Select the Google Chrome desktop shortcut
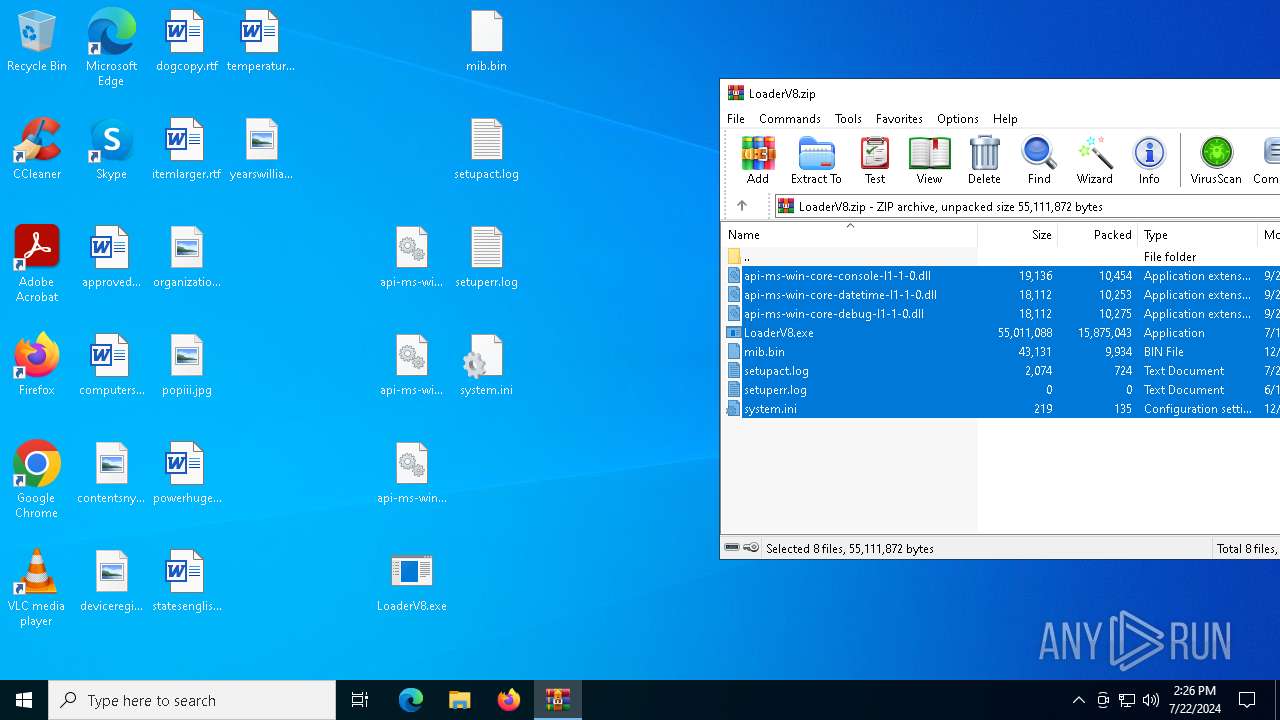The image size is (1280, 720). click(x=37, y=480)
